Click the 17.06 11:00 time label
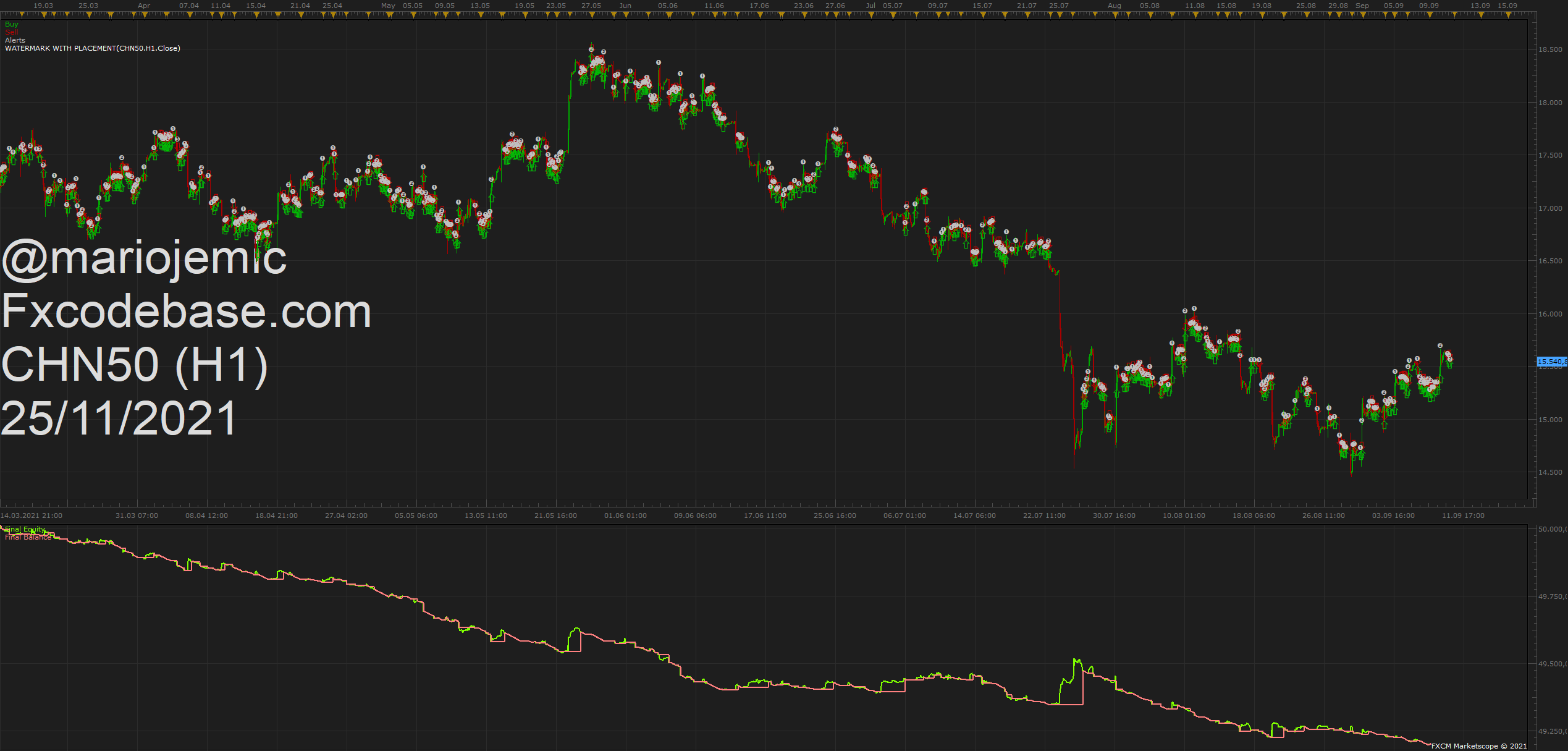The width and height of the screenshot is (1568, 751). 765,516
